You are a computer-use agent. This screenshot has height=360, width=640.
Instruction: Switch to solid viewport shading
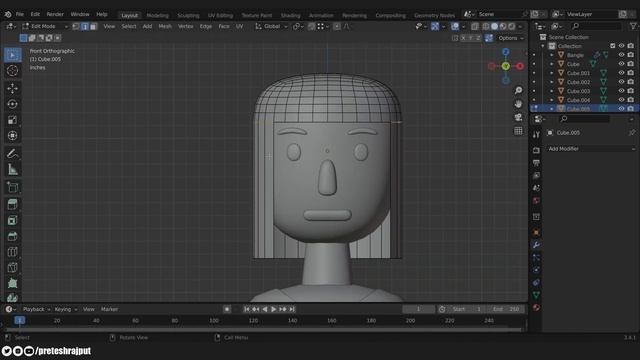[x=495, y=27]
